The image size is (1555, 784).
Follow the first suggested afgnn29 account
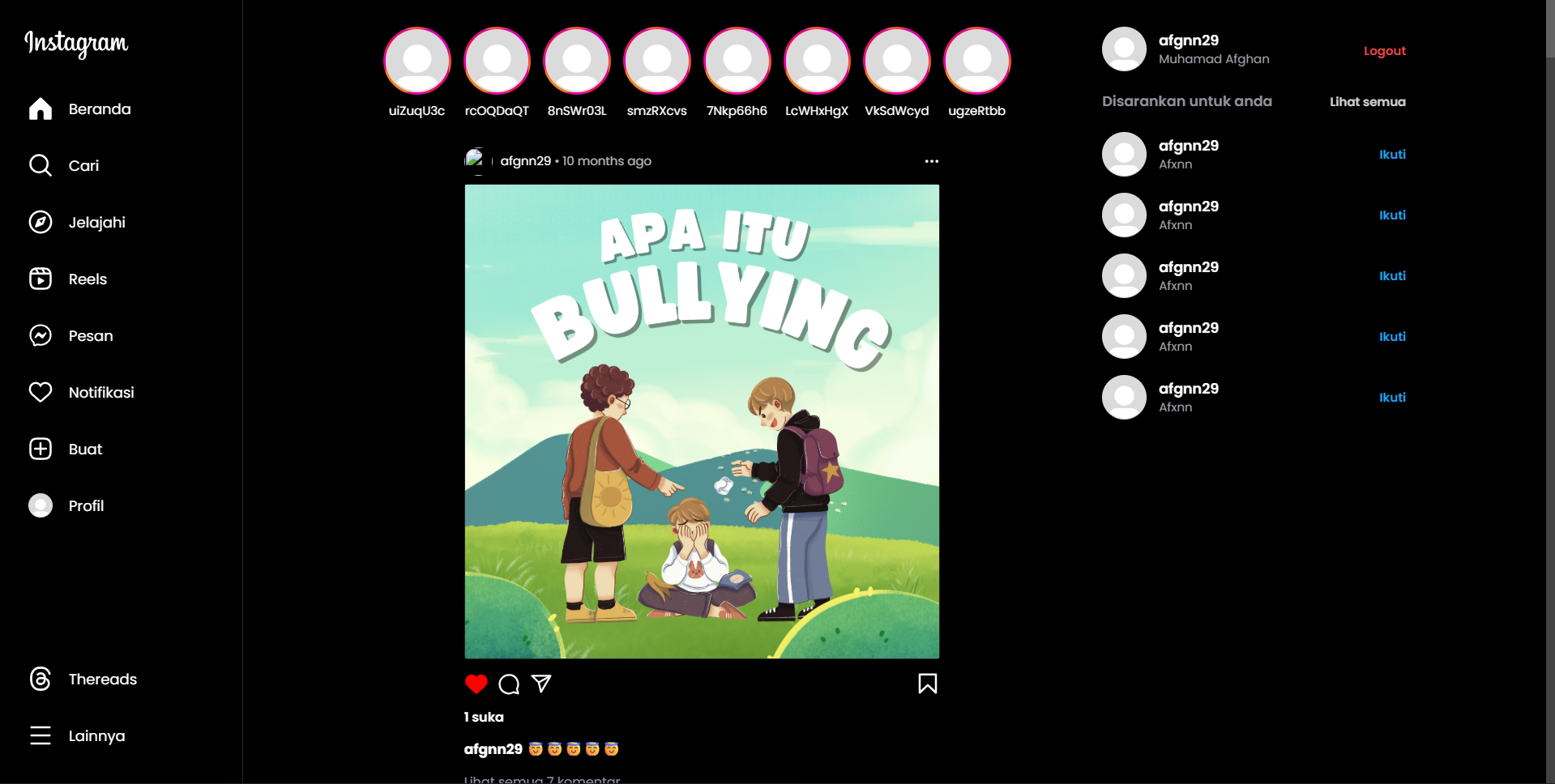(x=1391, y=154)
